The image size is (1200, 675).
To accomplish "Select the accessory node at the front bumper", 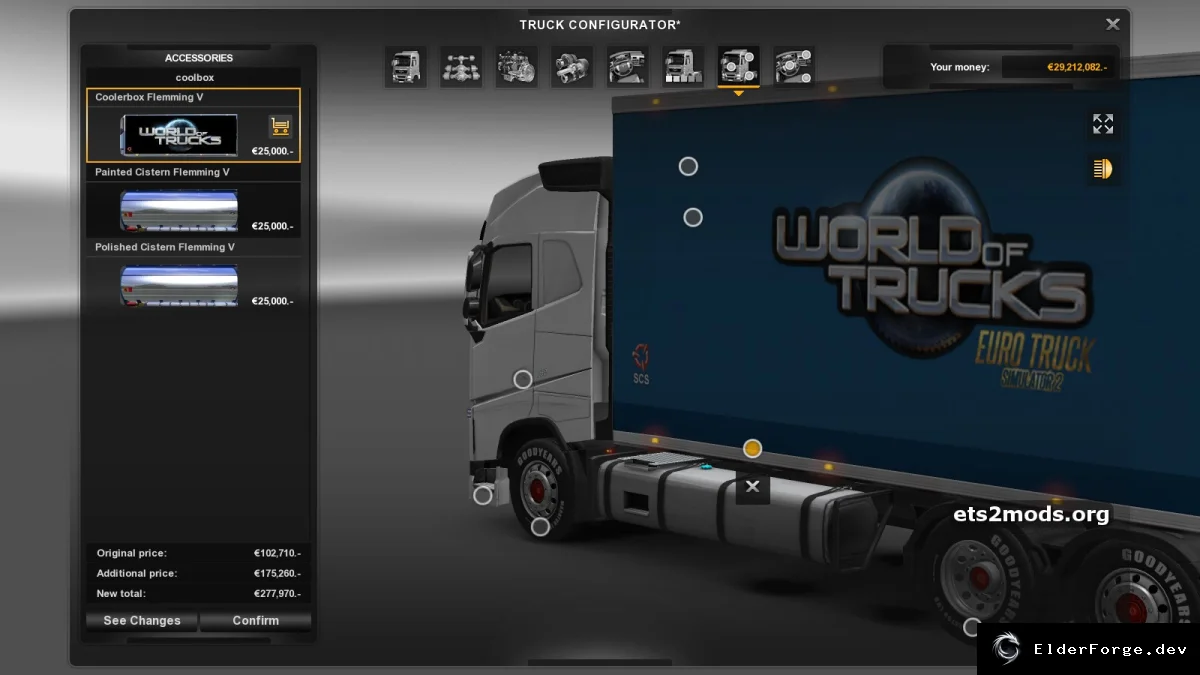I will pos(483,495).
